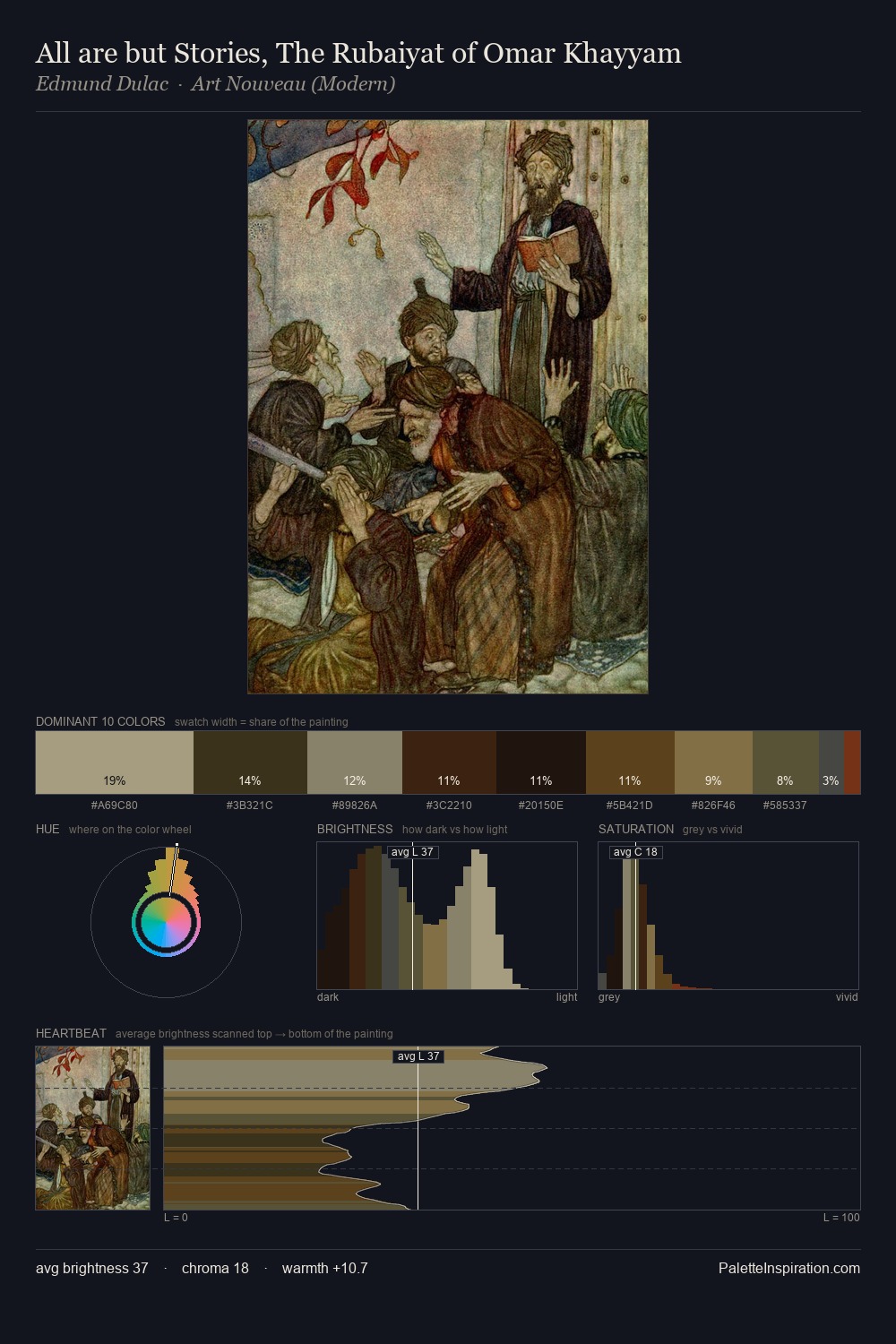Viewport: 896px width, 1344px height.
Task: Open the main painting image
Action: (x=448, y=407)
